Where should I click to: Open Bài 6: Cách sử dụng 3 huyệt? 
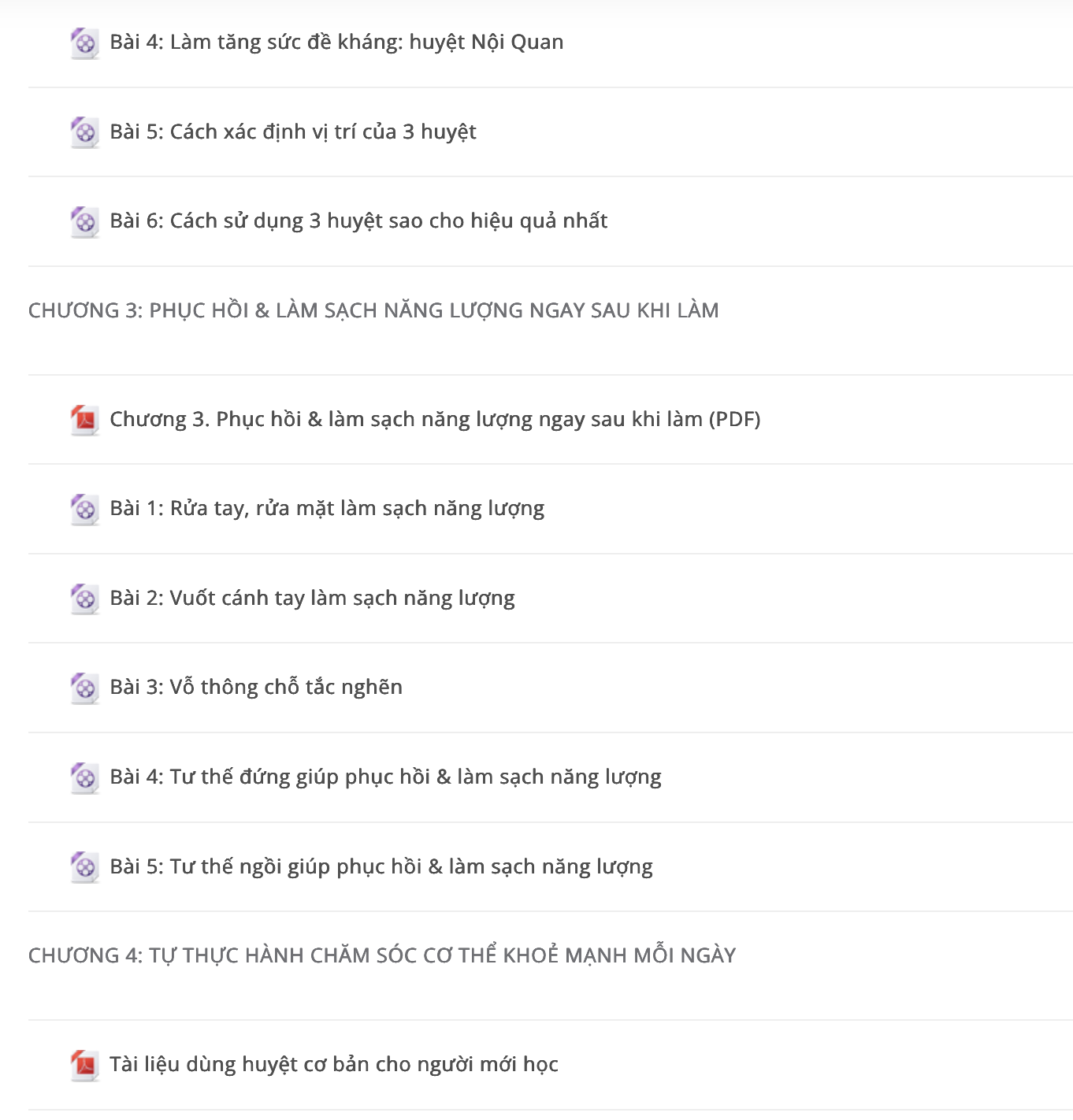tap(358, 221)
